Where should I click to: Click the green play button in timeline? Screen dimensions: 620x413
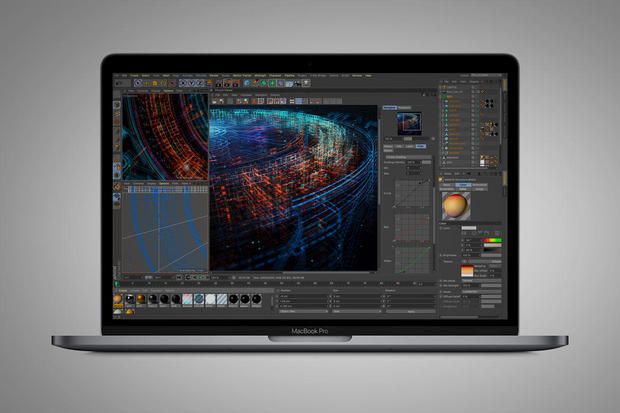click(202, 278)
